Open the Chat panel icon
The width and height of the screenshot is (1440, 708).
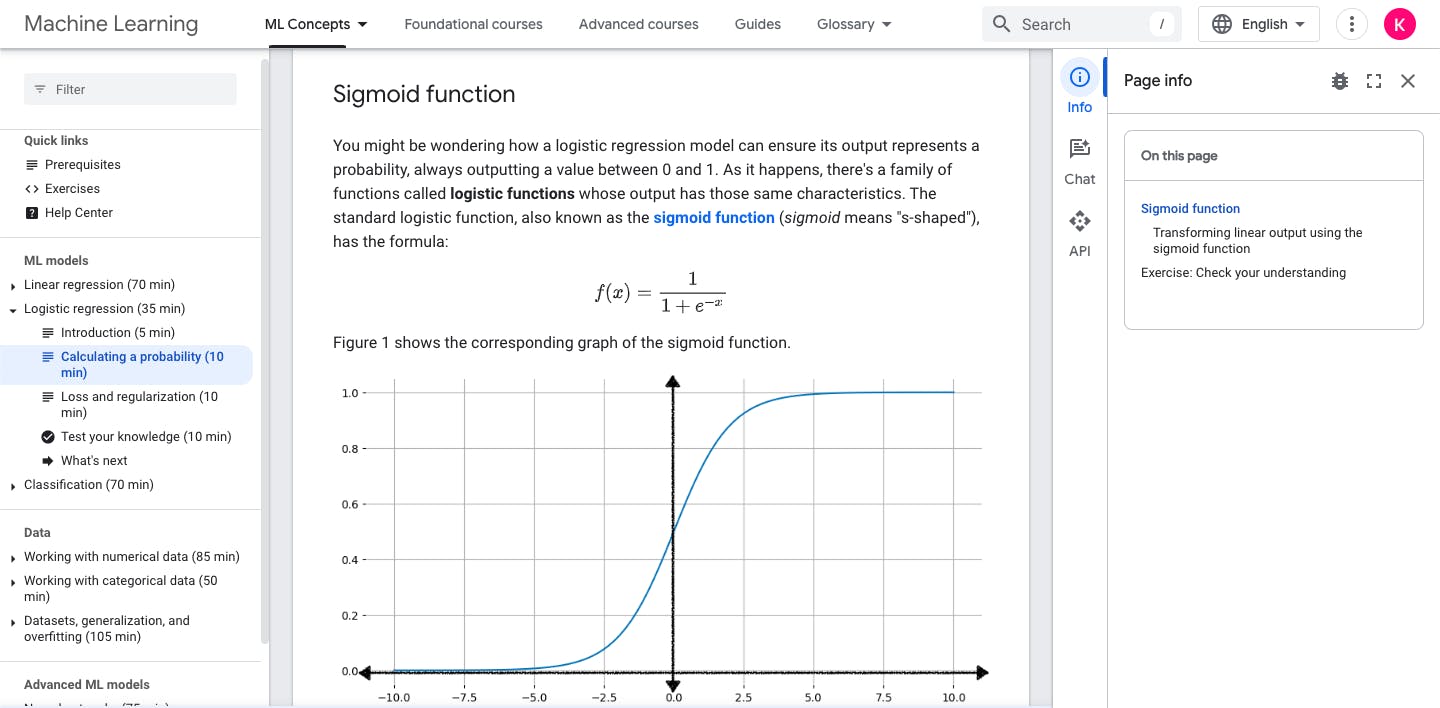(x=1079, y=148)
